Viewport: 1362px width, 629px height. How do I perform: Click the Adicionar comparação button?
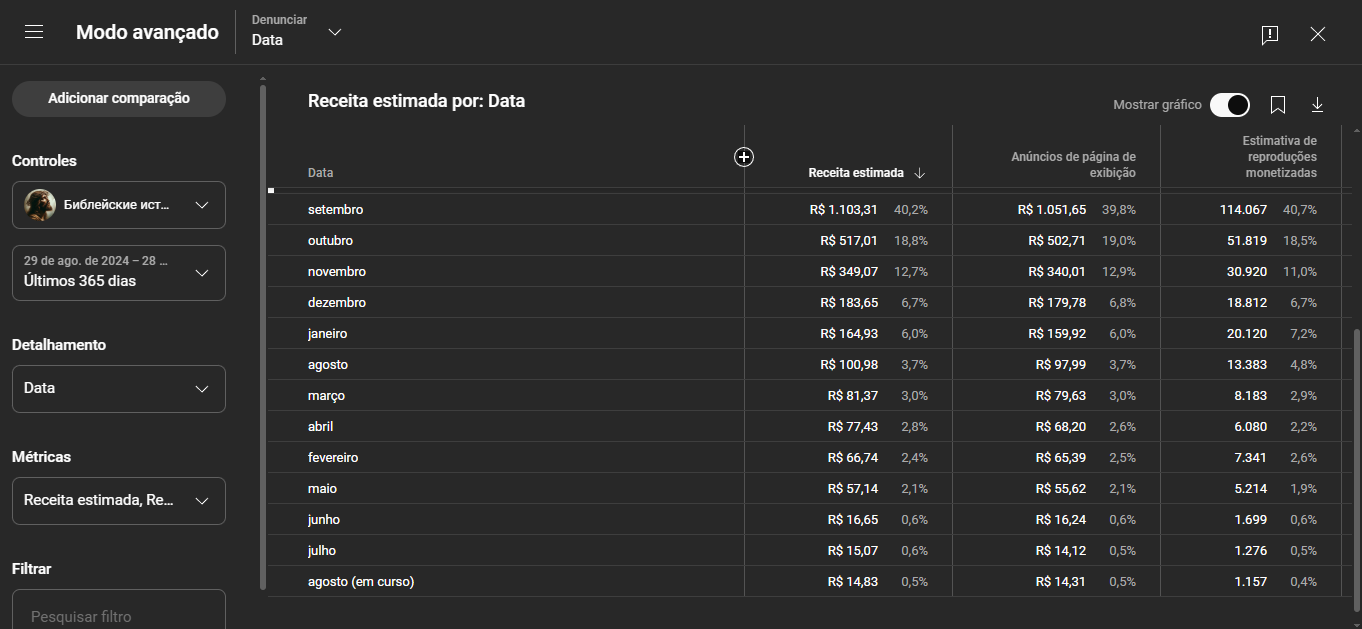tap(119, 99)
